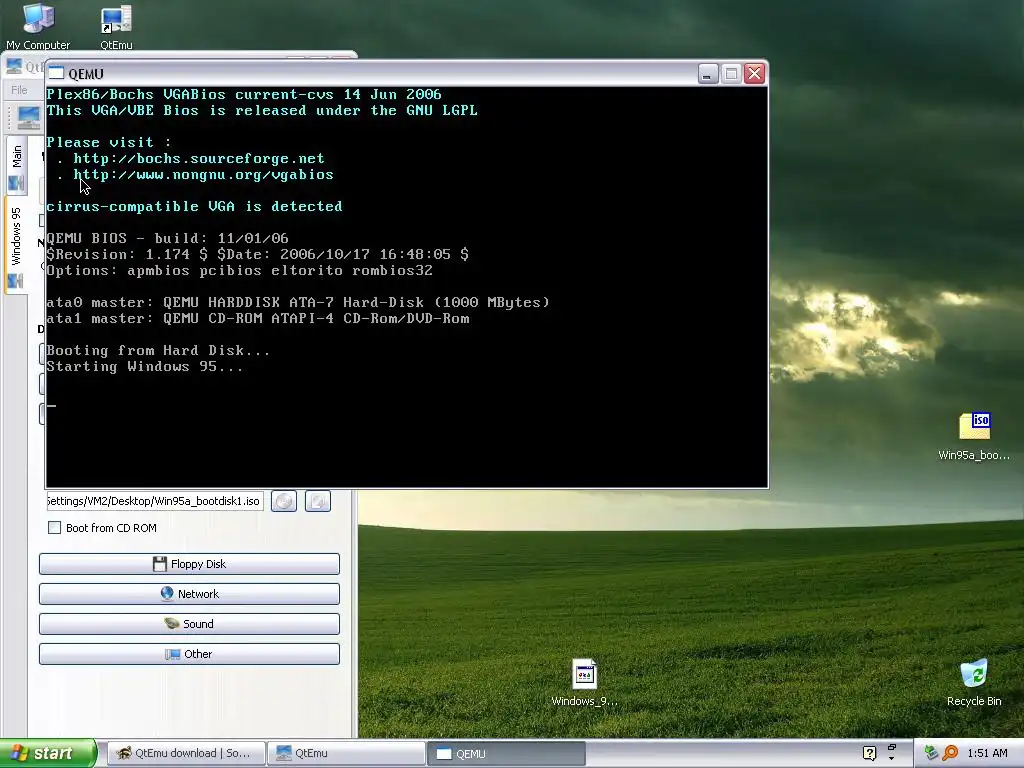This screenshot has width=1024, height=768.
Task: Click the 'ata1 master' CD-ROM line
Action: (258, 319)
